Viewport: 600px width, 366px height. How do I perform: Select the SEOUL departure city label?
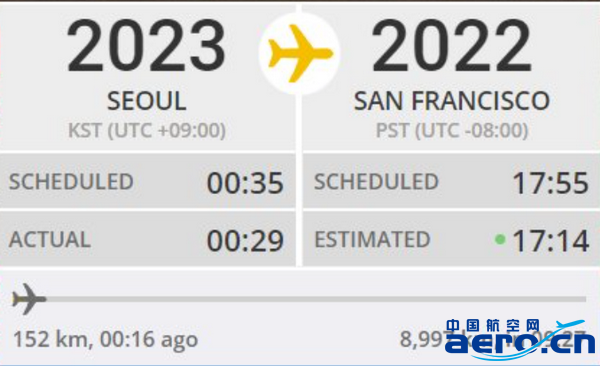(x=147, y=101)
